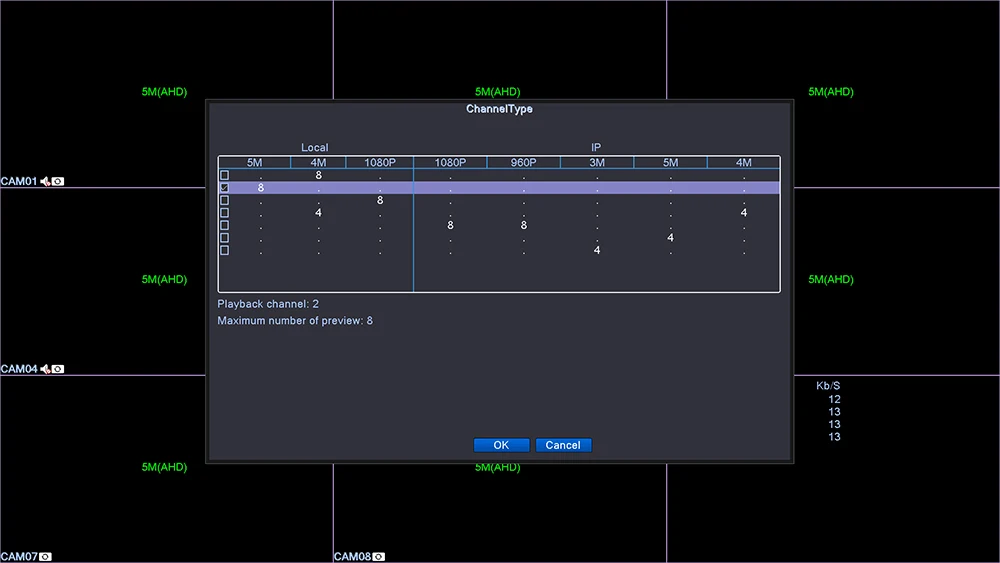Click the CAM08 channel label
The image size is (1000, 563).
click(352, 557)
